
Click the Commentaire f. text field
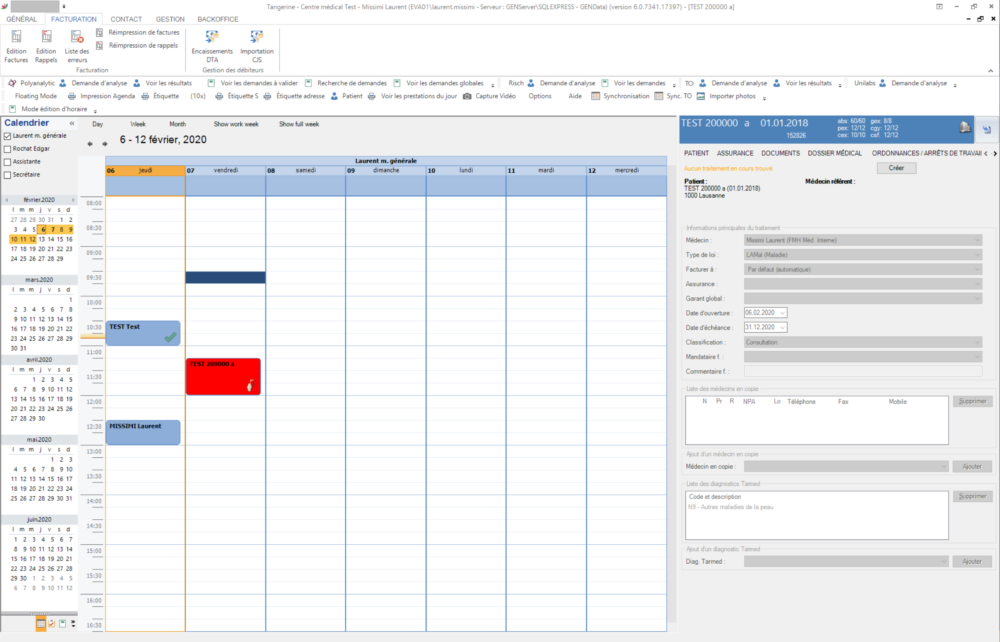click(863, 371)
